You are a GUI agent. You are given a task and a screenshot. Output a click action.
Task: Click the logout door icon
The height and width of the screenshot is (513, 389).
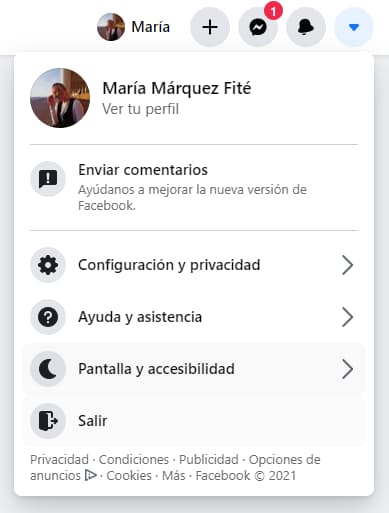(x=48, y=421)
